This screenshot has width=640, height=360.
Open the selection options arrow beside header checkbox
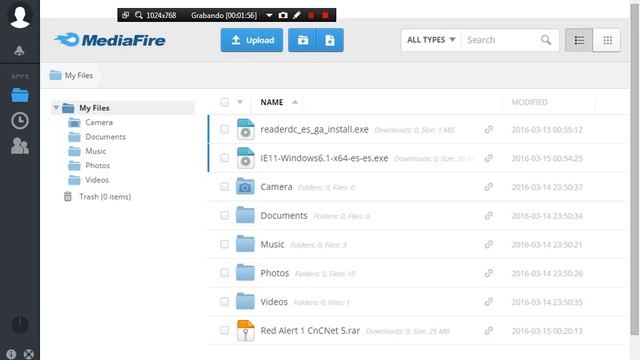click(240, 102)
